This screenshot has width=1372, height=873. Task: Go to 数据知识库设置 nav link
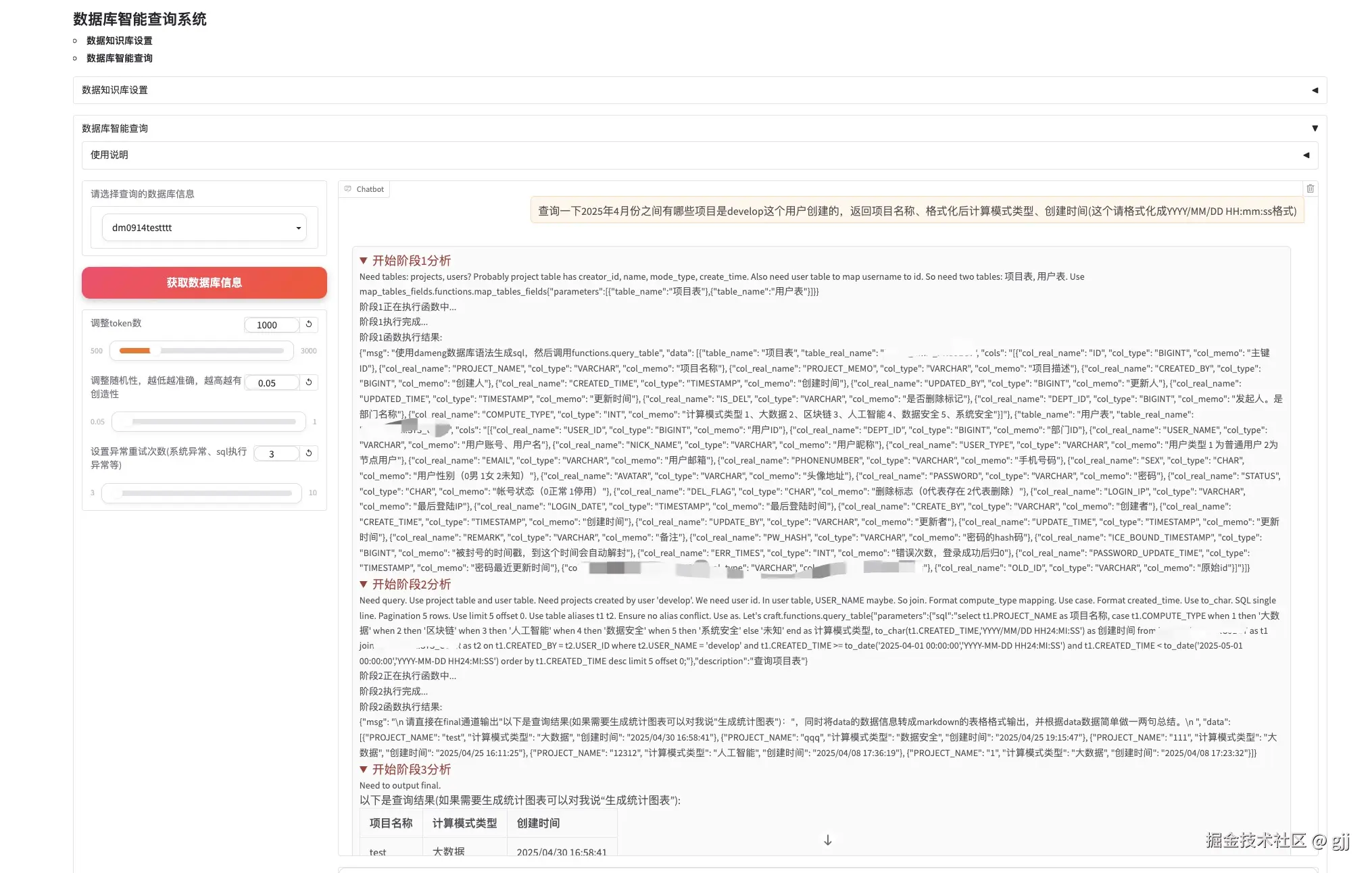point(119,41)
